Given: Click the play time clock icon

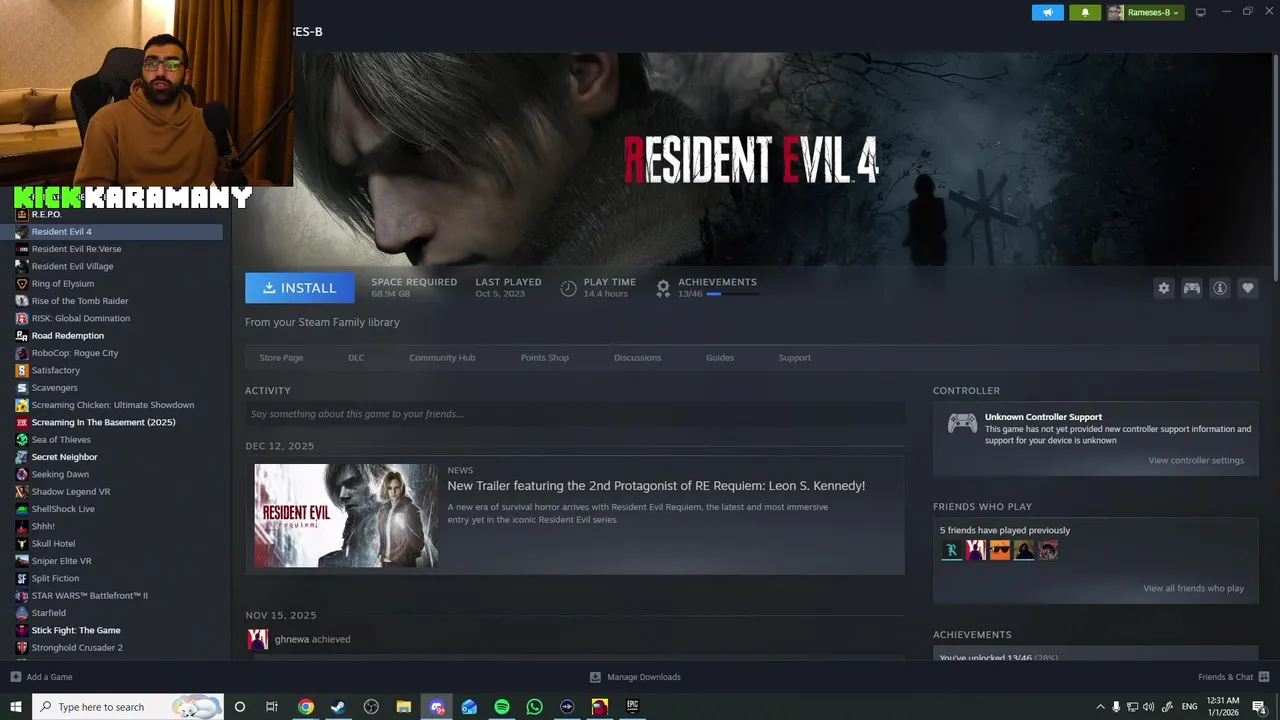Looking at the screenshot, I should point(568,288).
